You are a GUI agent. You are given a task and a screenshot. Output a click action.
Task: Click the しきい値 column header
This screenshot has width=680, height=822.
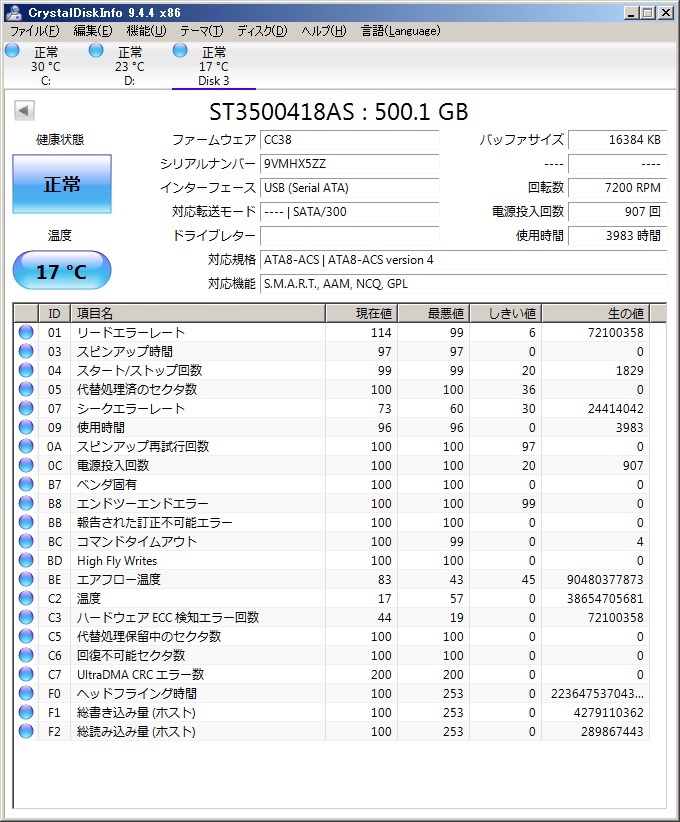point(506,313)
